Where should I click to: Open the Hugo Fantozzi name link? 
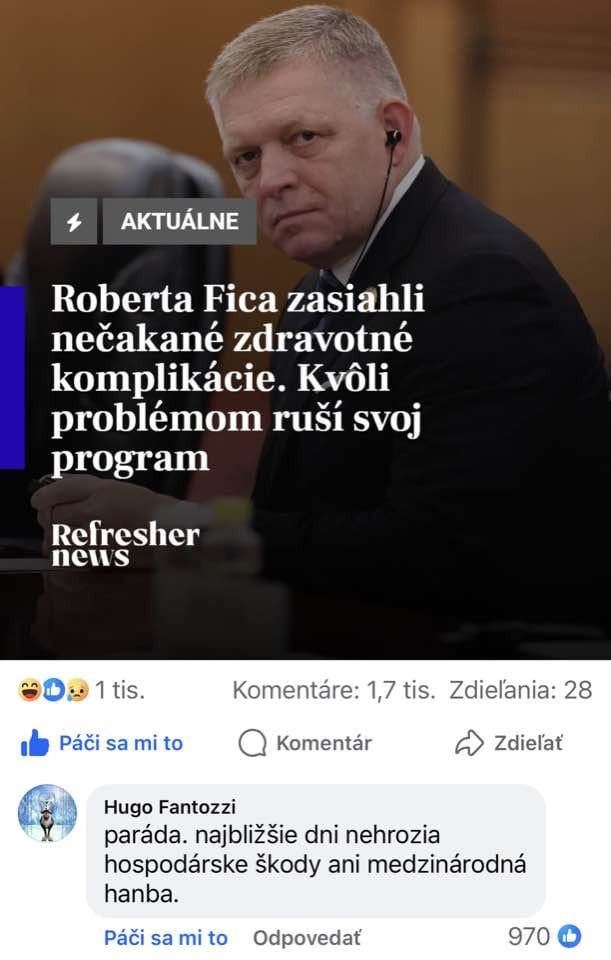[x=170, y=807]
